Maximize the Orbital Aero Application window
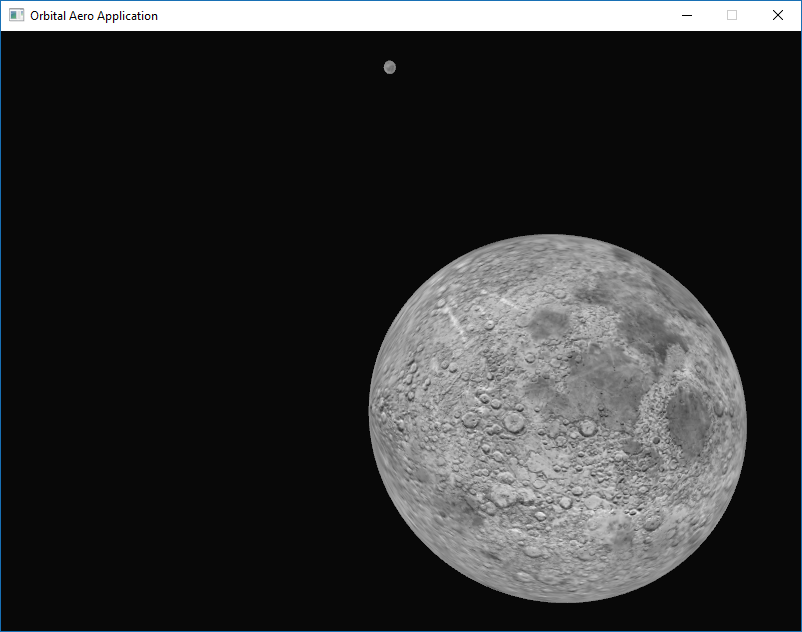This screenshot has width=802, height=632. (731, 15)
